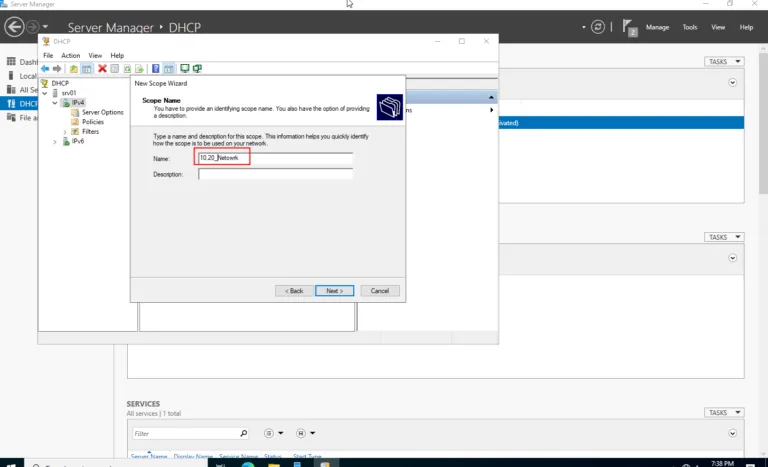Click the Server Name column header in Services

click(x=149, y=456)
